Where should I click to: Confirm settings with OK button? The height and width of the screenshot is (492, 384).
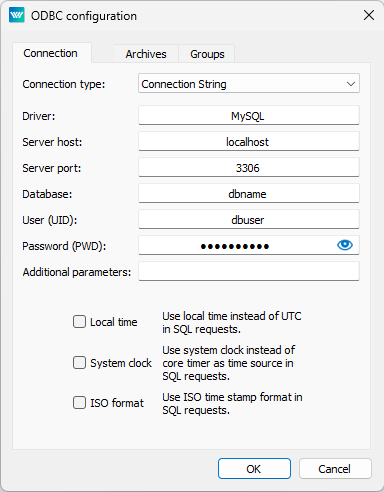(x=254, y=469)
